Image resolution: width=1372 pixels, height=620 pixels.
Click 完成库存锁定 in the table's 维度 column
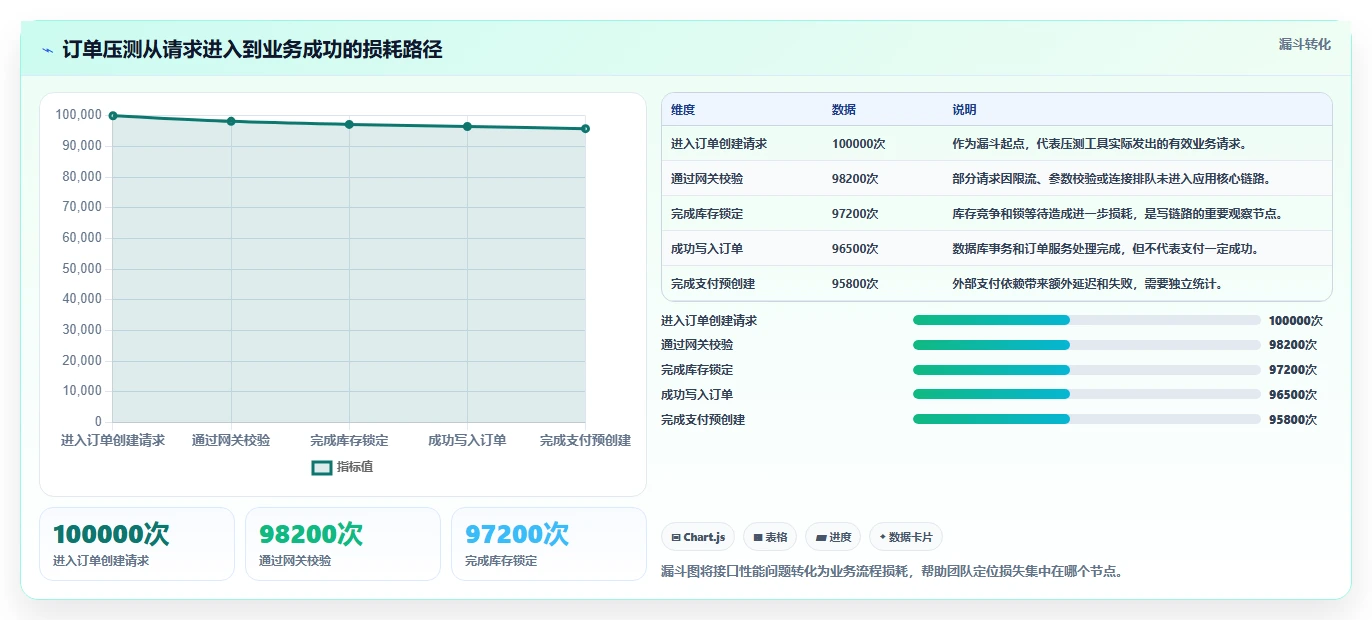coord(707,214)
